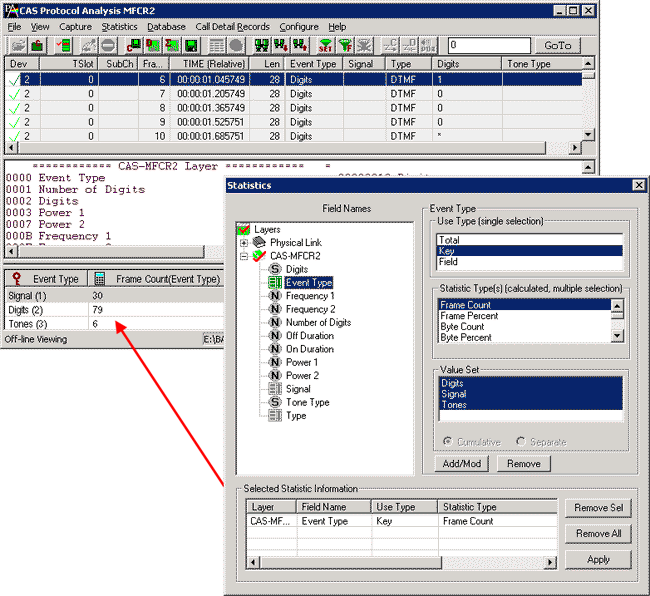
Task: Click the round stop sign toolbar icon
Action: pyautogui.click(x=108, y=45)
